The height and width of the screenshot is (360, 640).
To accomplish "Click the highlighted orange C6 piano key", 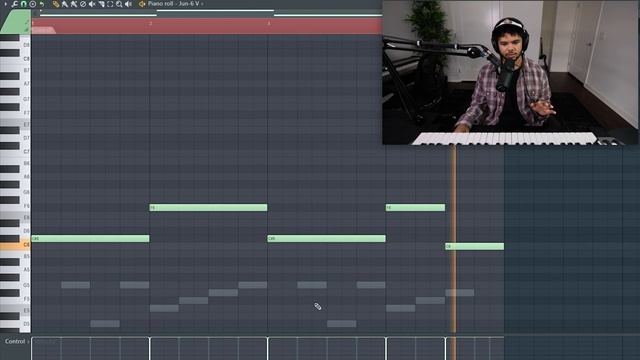I will [15, 245].
